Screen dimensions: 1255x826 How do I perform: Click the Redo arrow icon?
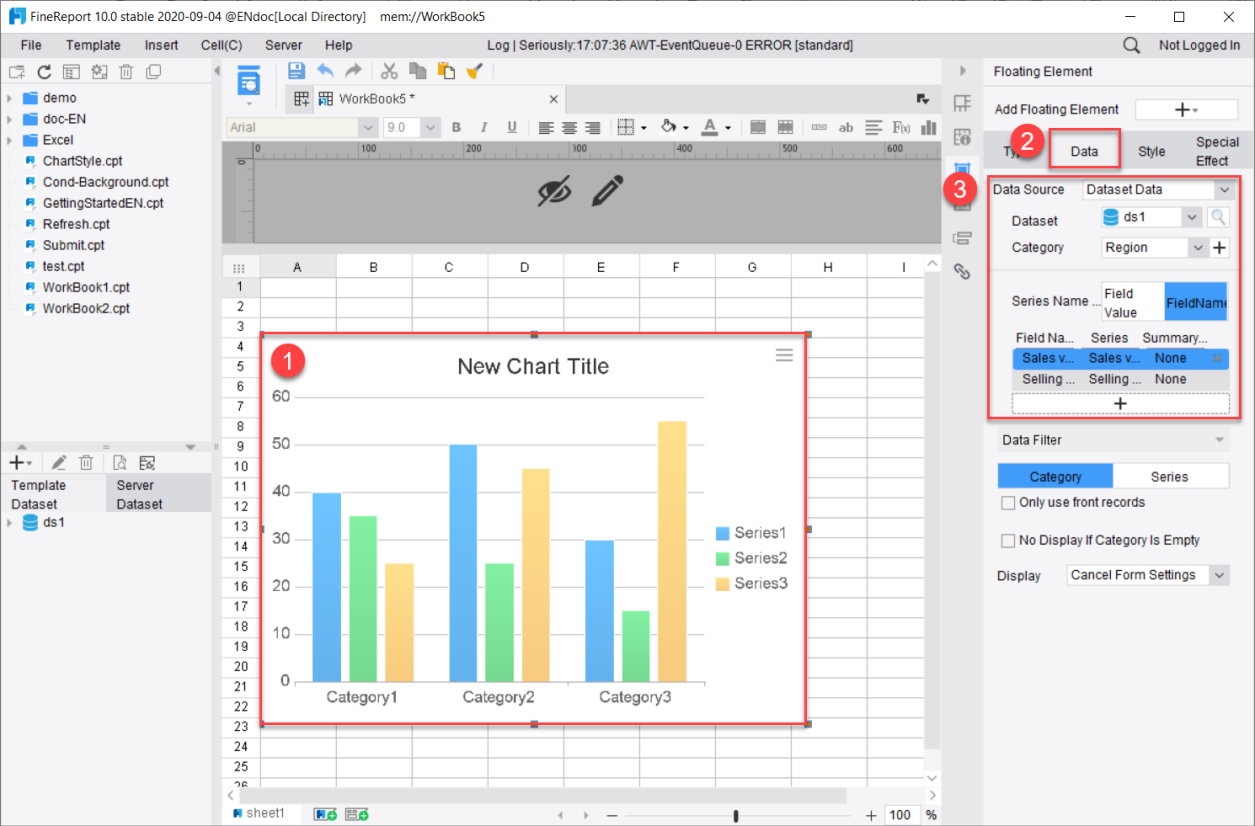353,71
